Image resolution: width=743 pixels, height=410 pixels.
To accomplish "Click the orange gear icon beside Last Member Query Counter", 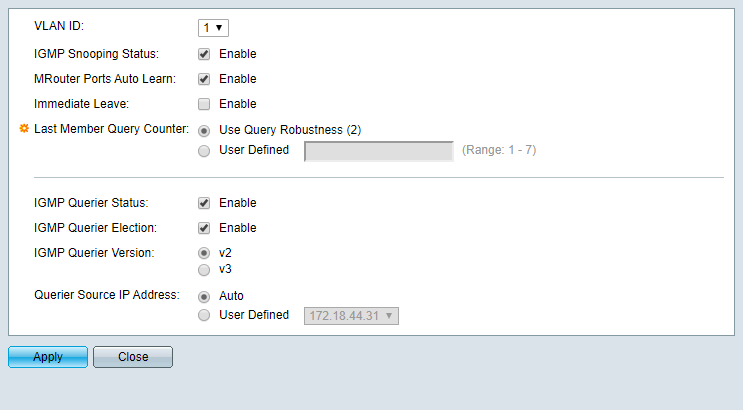I will coord(26,129).
